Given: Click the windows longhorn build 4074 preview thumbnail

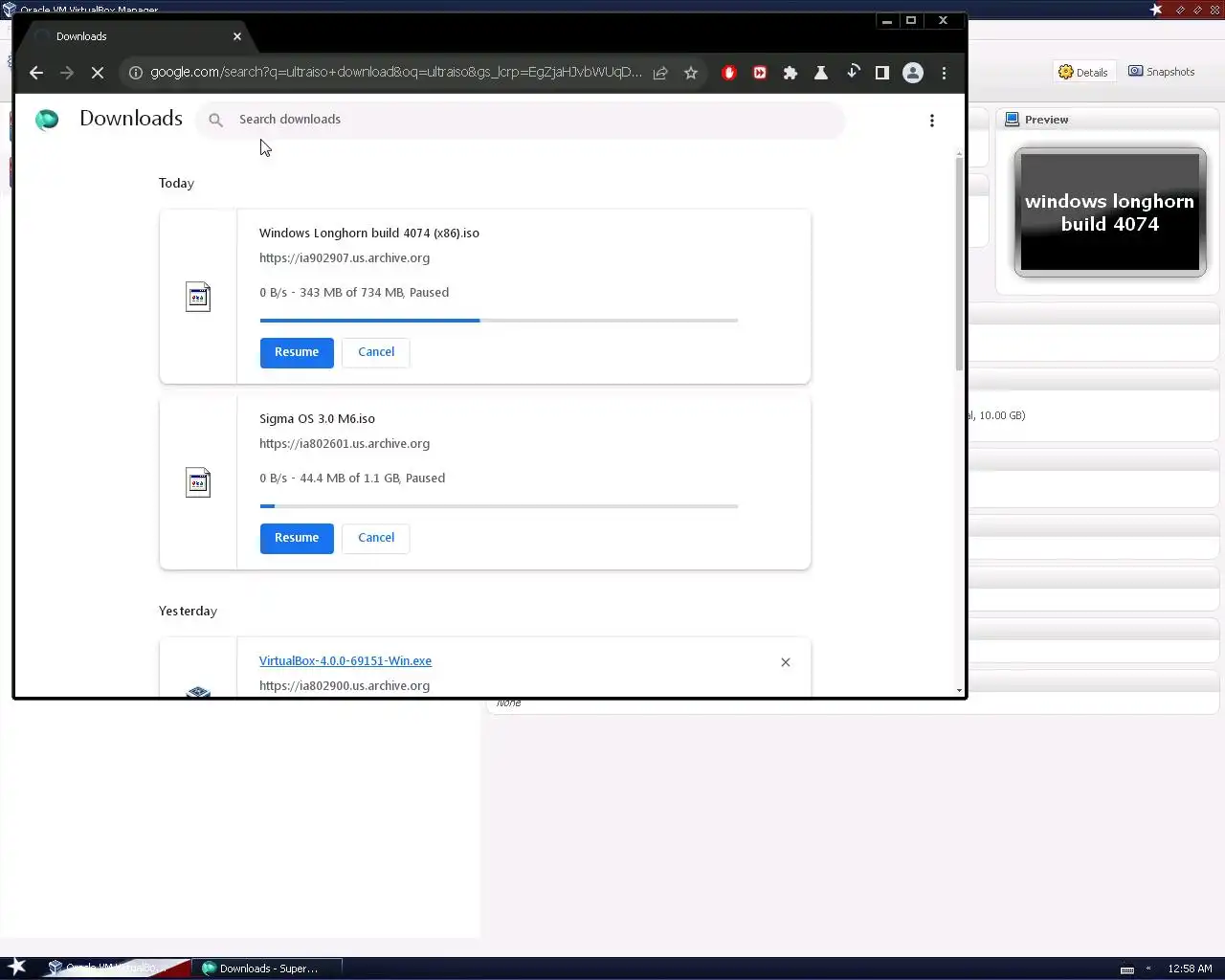Looking at the screenshot, I should pos(1110,212).
